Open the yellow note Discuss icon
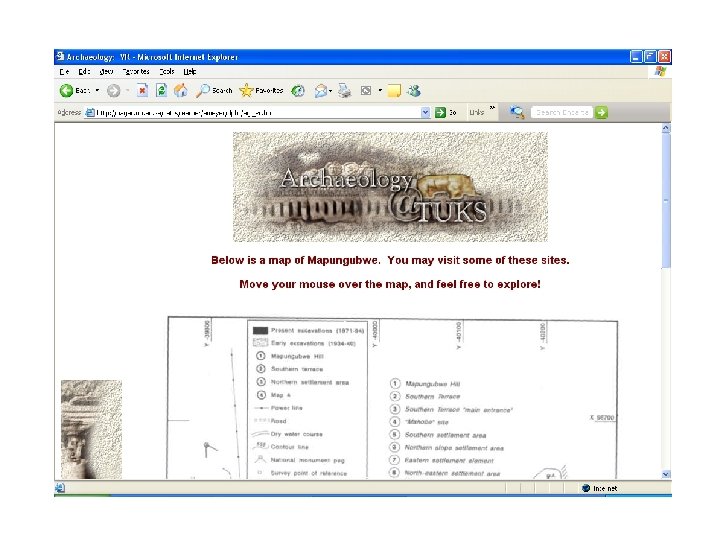This screenshot has height=540, width=720. [x=394, y=91]
